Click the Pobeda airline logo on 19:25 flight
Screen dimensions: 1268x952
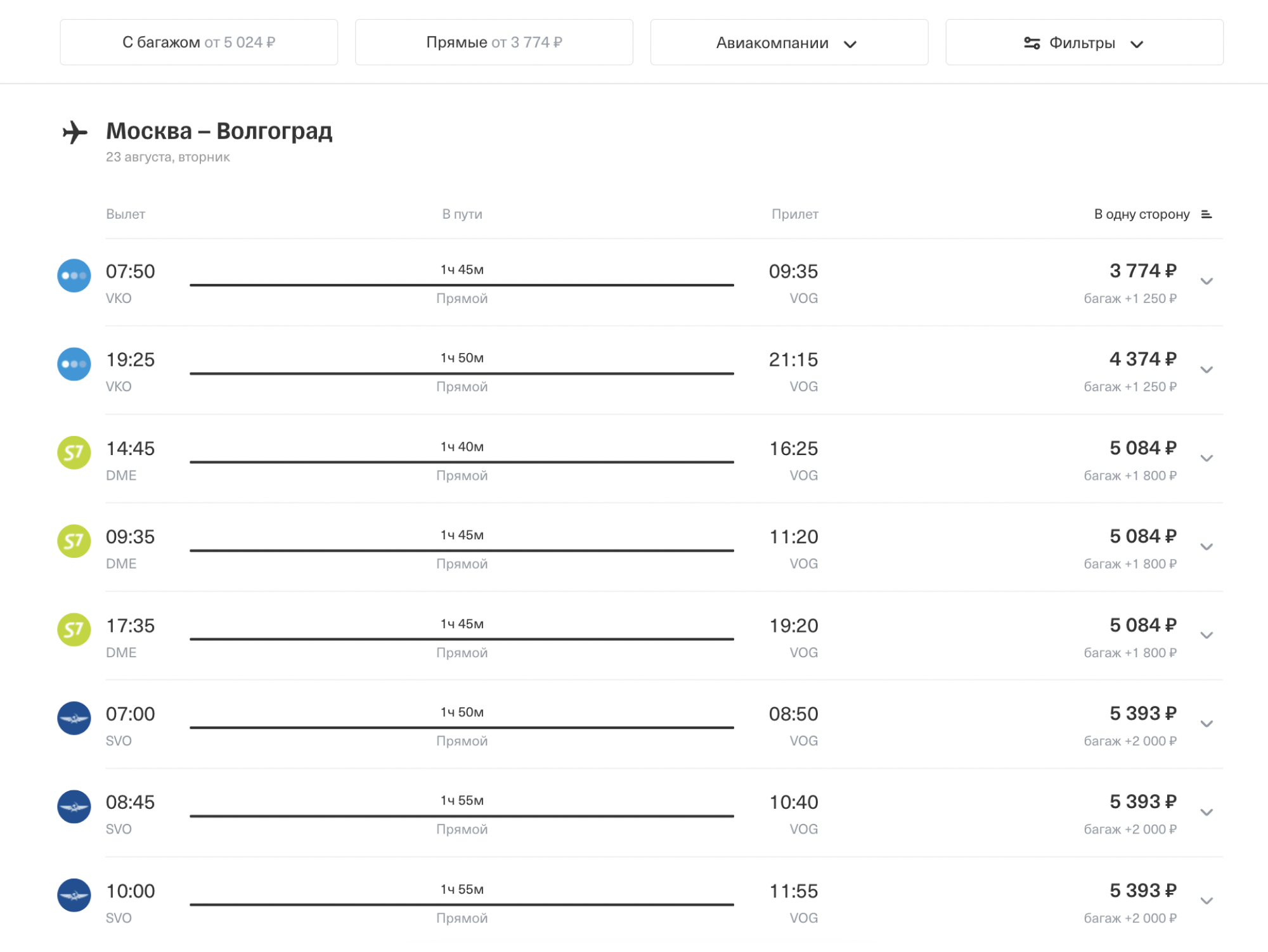74,364
